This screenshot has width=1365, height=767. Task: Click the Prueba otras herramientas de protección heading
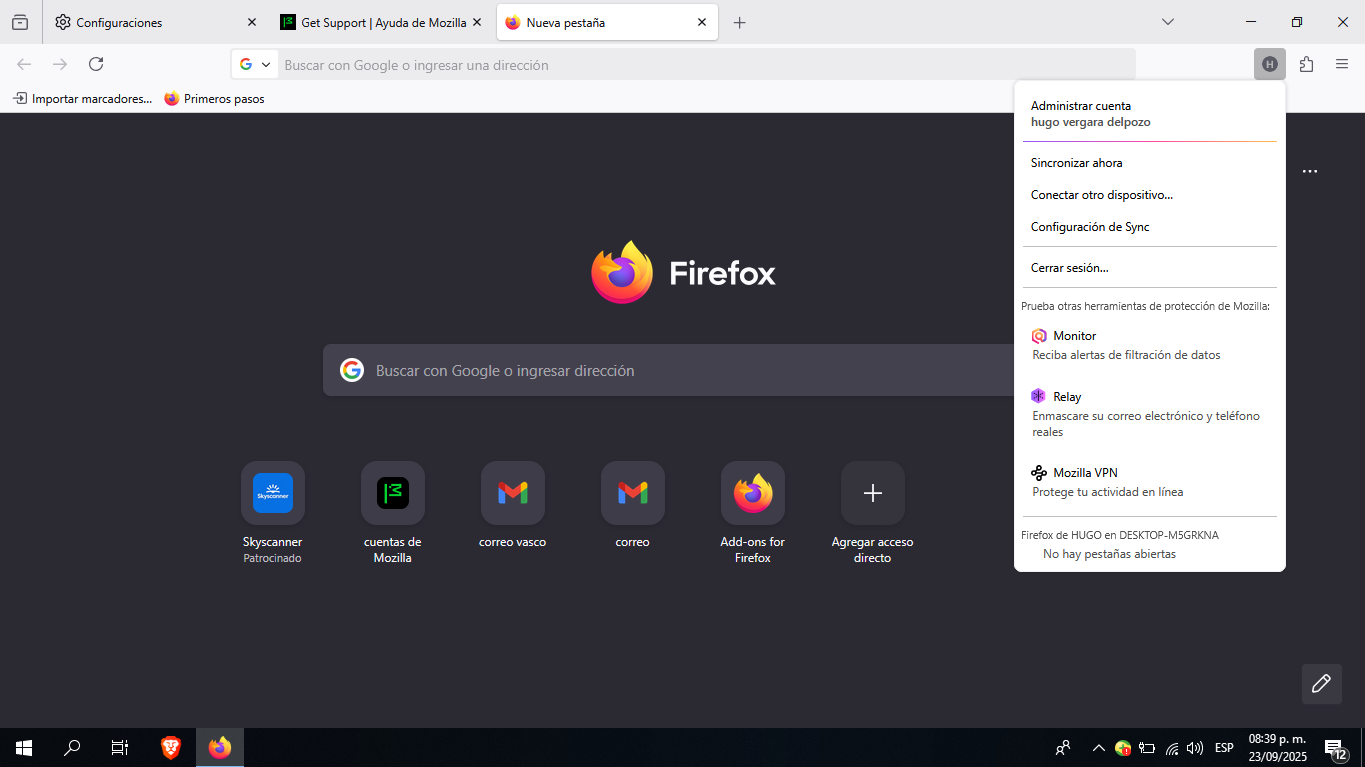point(1145,306)
